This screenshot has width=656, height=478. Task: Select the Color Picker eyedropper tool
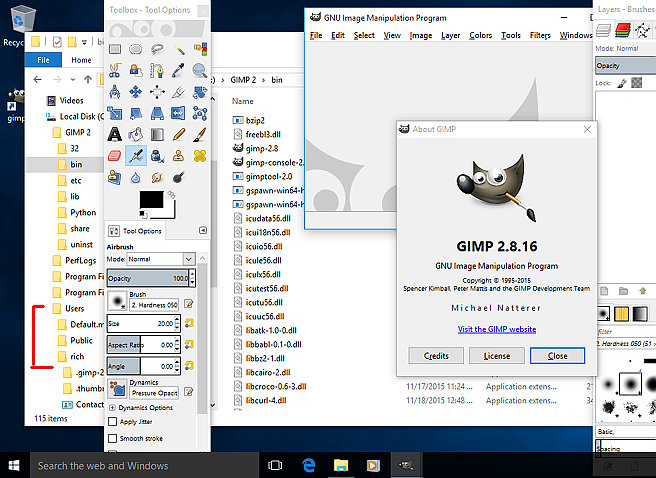pos(178,70)
